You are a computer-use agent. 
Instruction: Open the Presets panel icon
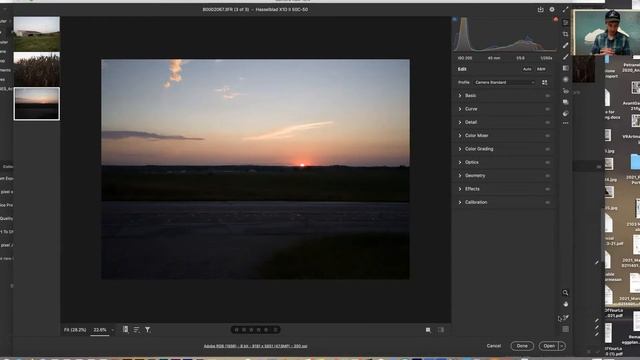click(x=565, y=113)
